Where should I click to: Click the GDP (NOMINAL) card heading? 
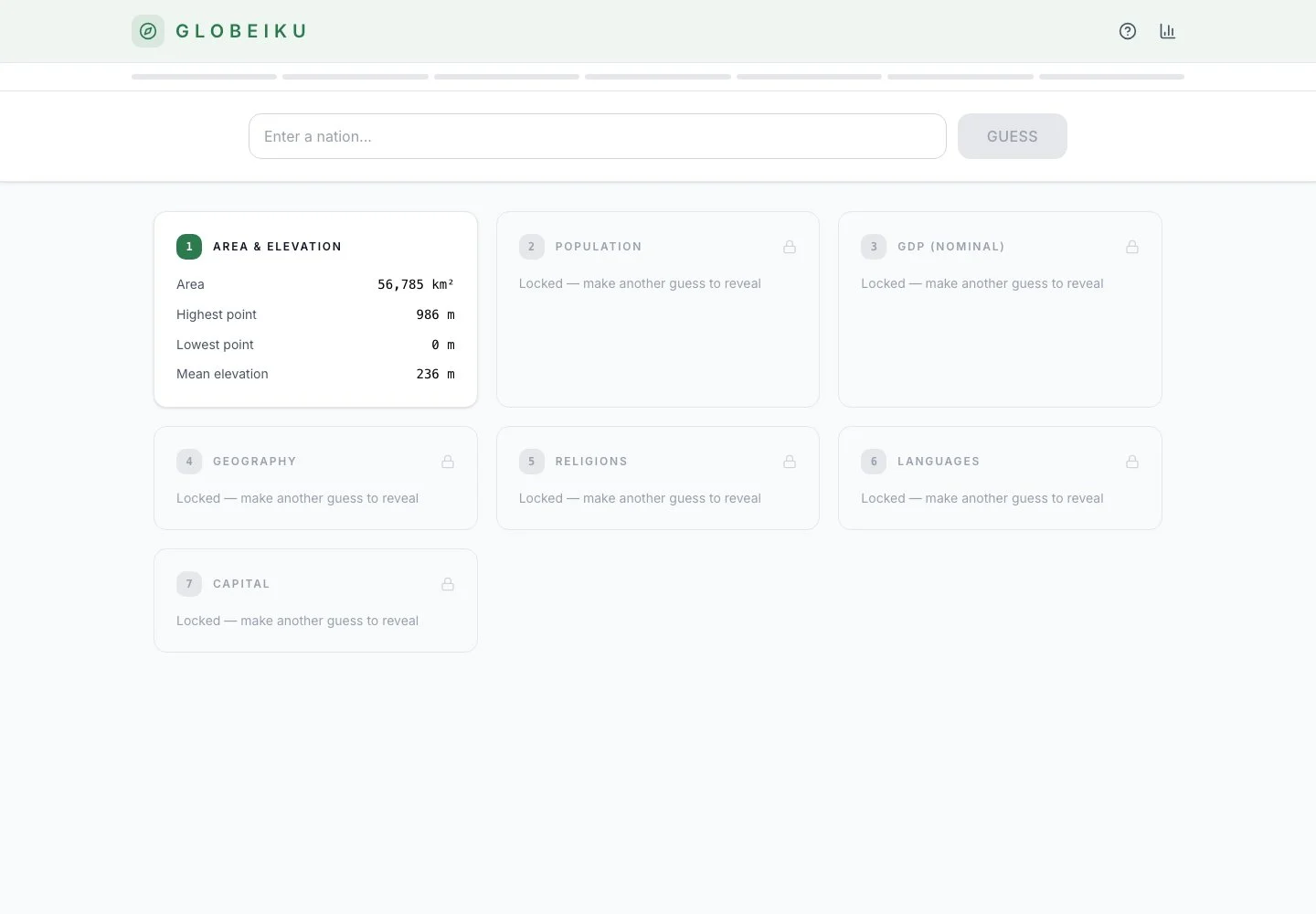click(x=951, y=247)
